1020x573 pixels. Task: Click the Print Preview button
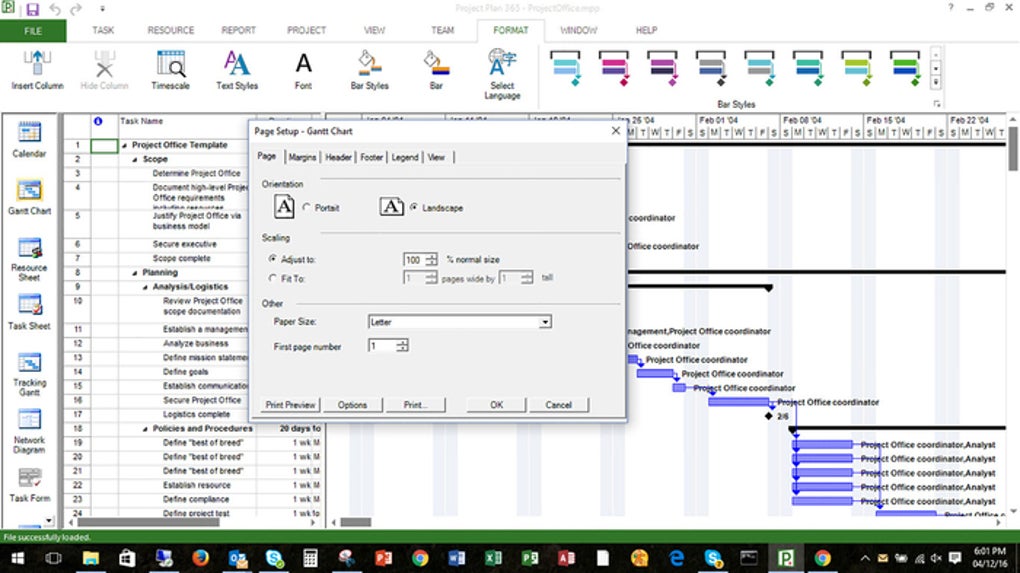pyautogui.click(x=290, y=405)
